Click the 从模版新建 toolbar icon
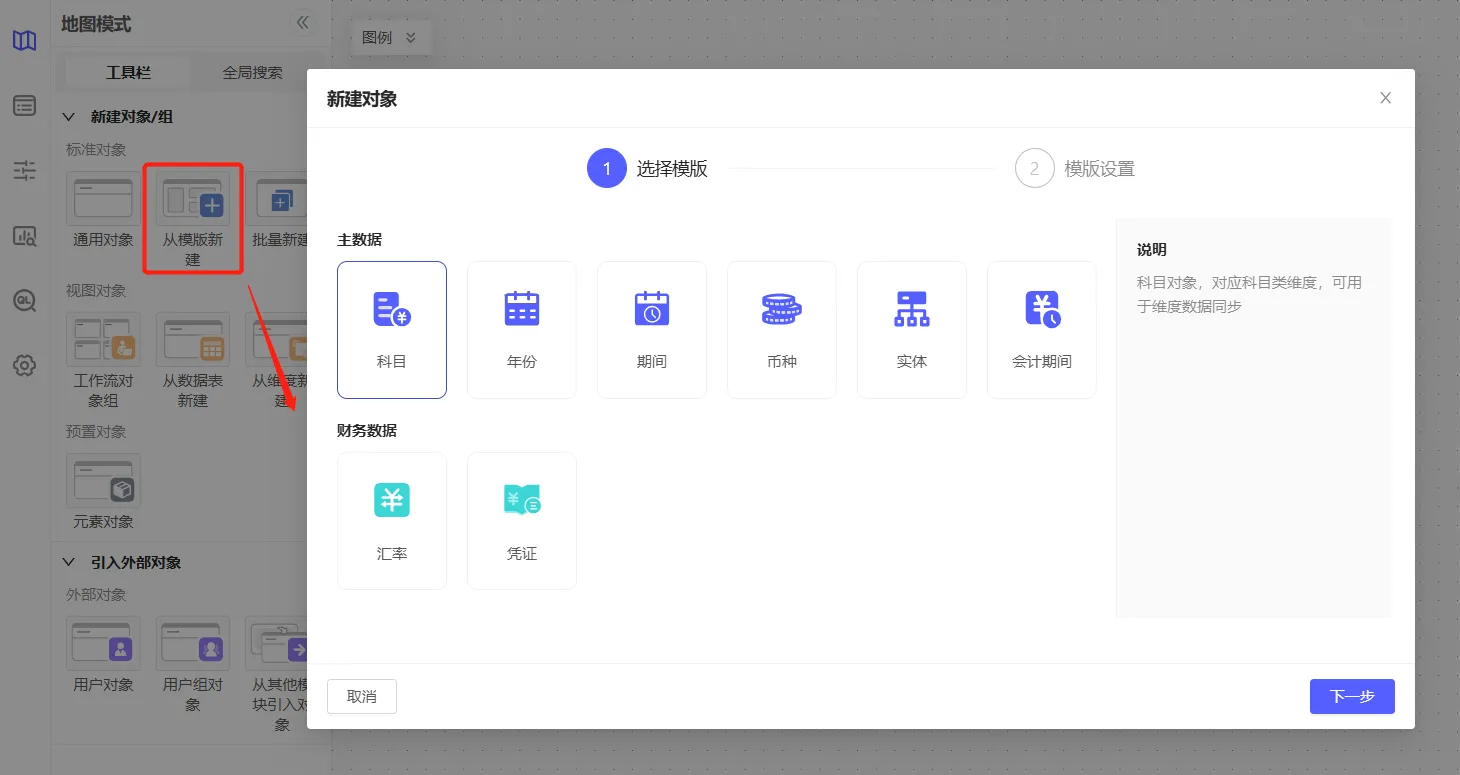The width and height of the screenshot is (1460, 775). coord(193,199)
